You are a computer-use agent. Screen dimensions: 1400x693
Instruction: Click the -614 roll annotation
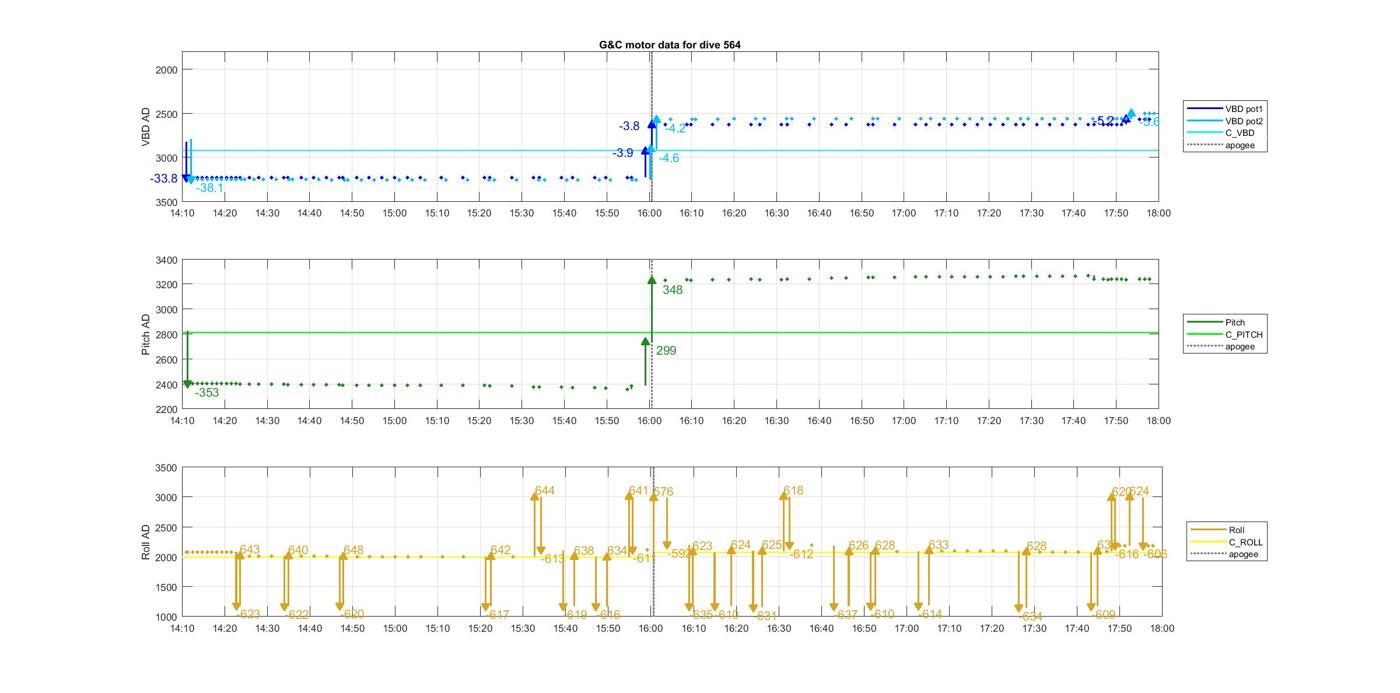930,615
